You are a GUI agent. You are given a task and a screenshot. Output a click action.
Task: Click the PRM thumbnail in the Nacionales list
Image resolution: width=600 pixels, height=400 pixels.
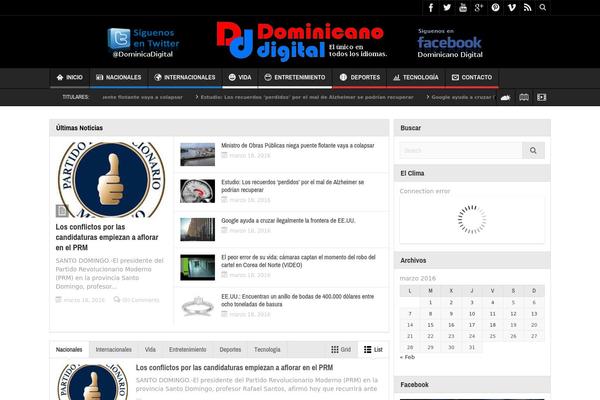tap(92, 382)
